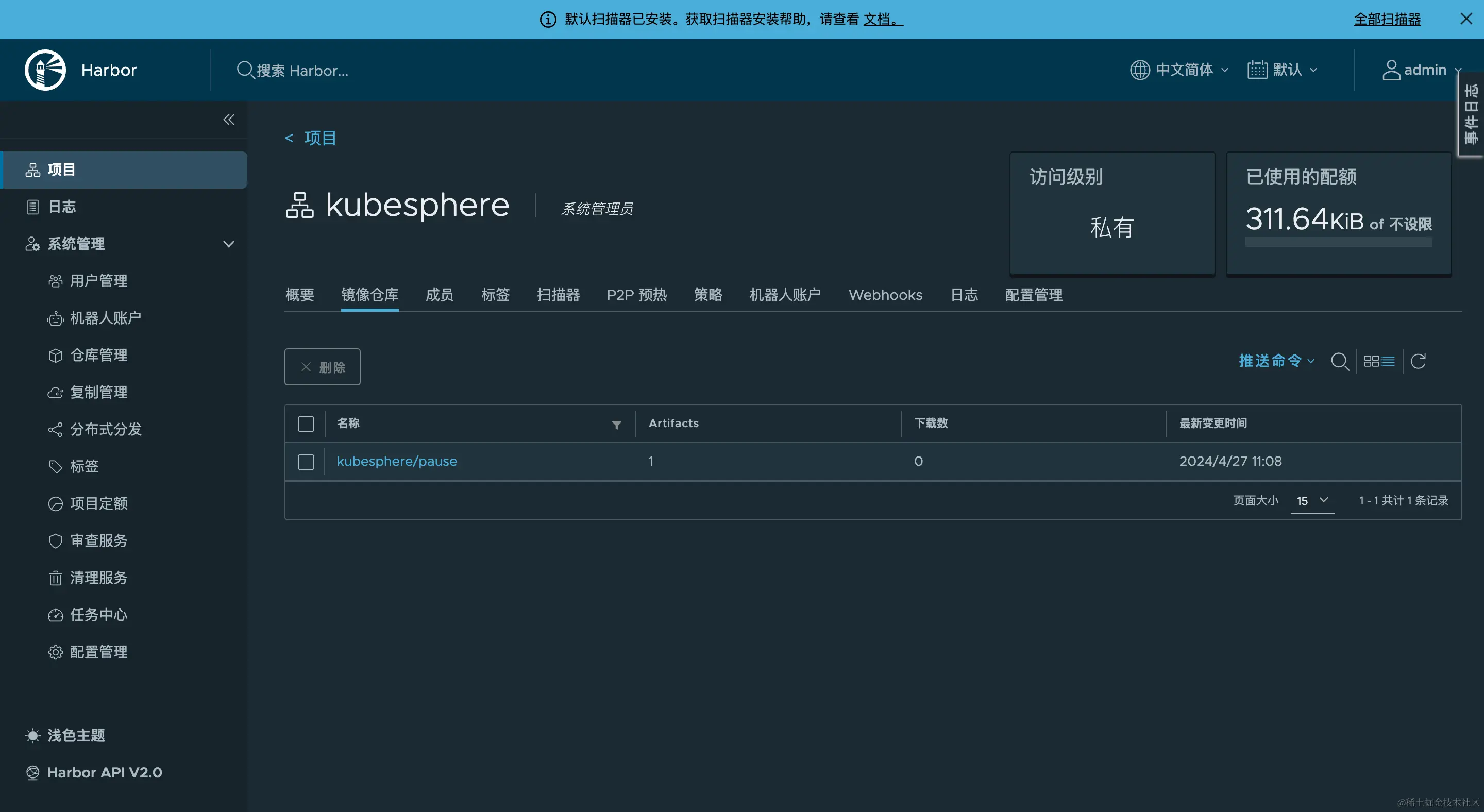Click the 删除 delete button
The image size is (1484, 812).
coord(322,367)
